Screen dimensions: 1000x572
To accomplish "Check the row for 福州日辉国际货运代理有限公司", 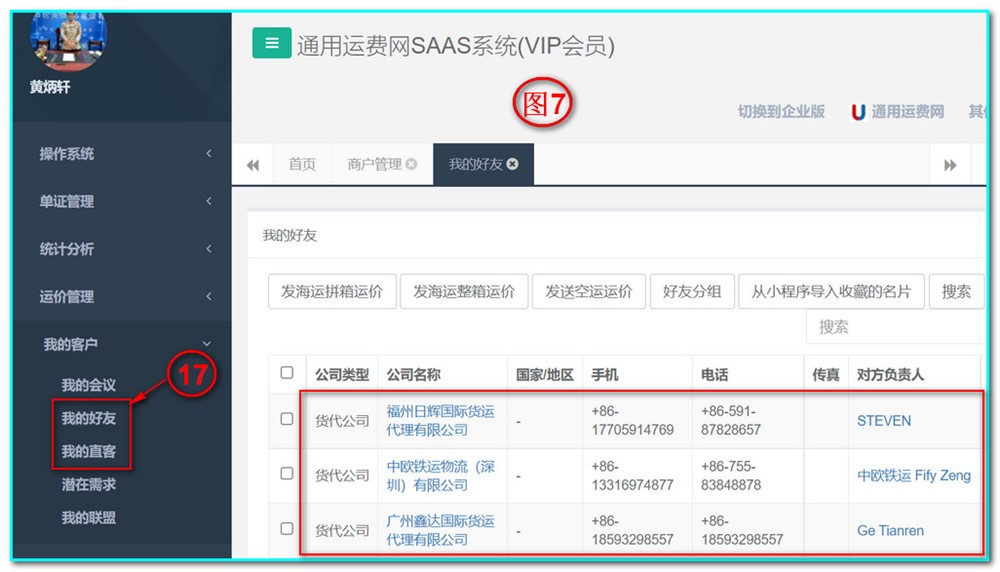I will 287,419.
